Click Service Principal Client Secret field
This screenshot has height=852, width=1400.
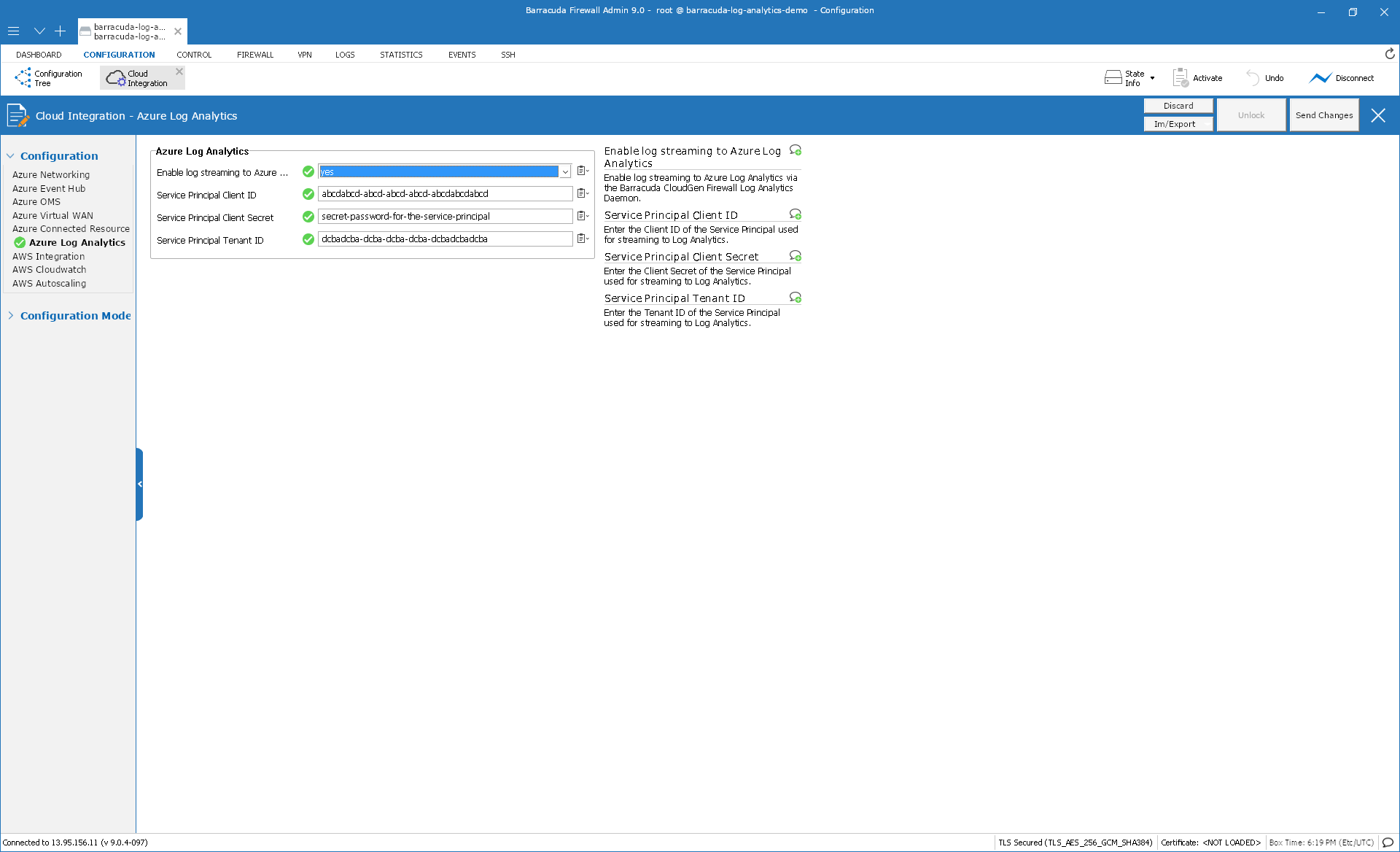[445, 217]
